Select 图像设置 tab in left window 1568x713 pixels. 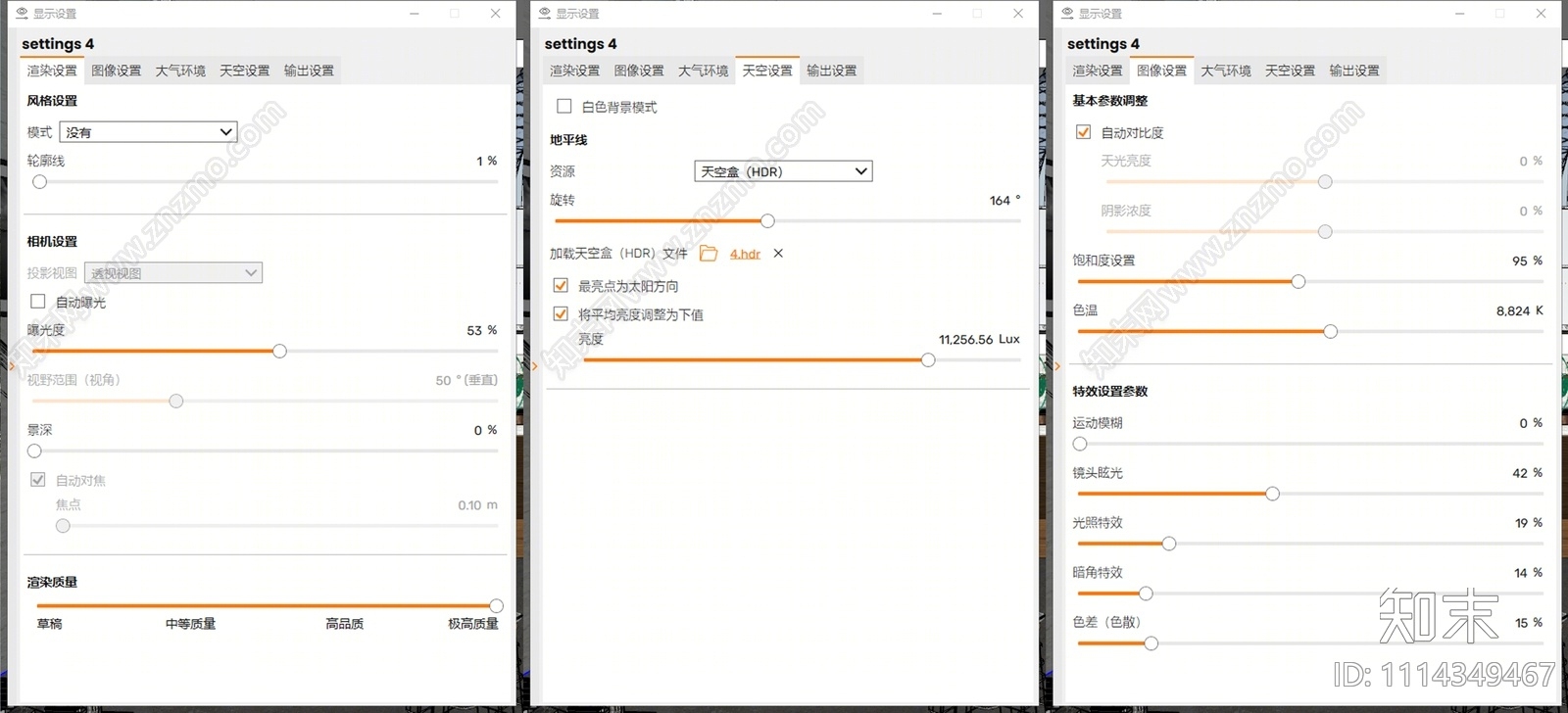tap(117, 71)
